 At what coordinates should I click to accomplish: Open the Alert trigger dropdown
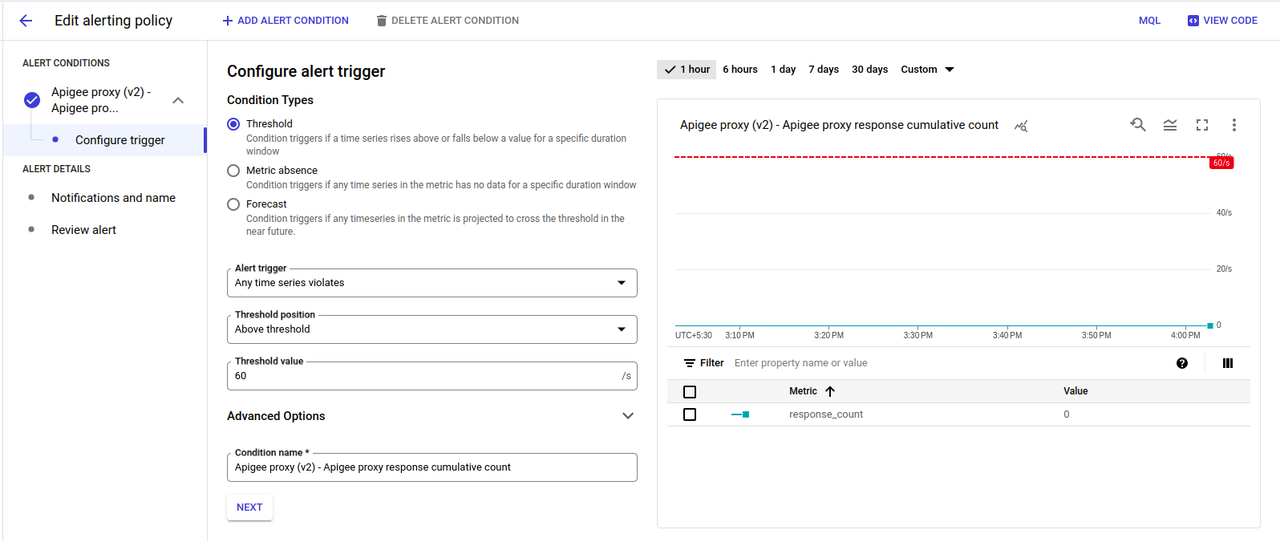432,283
